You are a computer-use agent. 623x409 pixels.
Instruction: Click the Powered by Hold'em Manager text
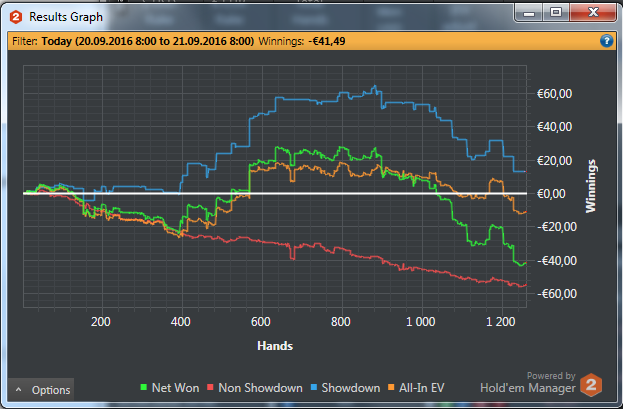[x=528, y=382]
